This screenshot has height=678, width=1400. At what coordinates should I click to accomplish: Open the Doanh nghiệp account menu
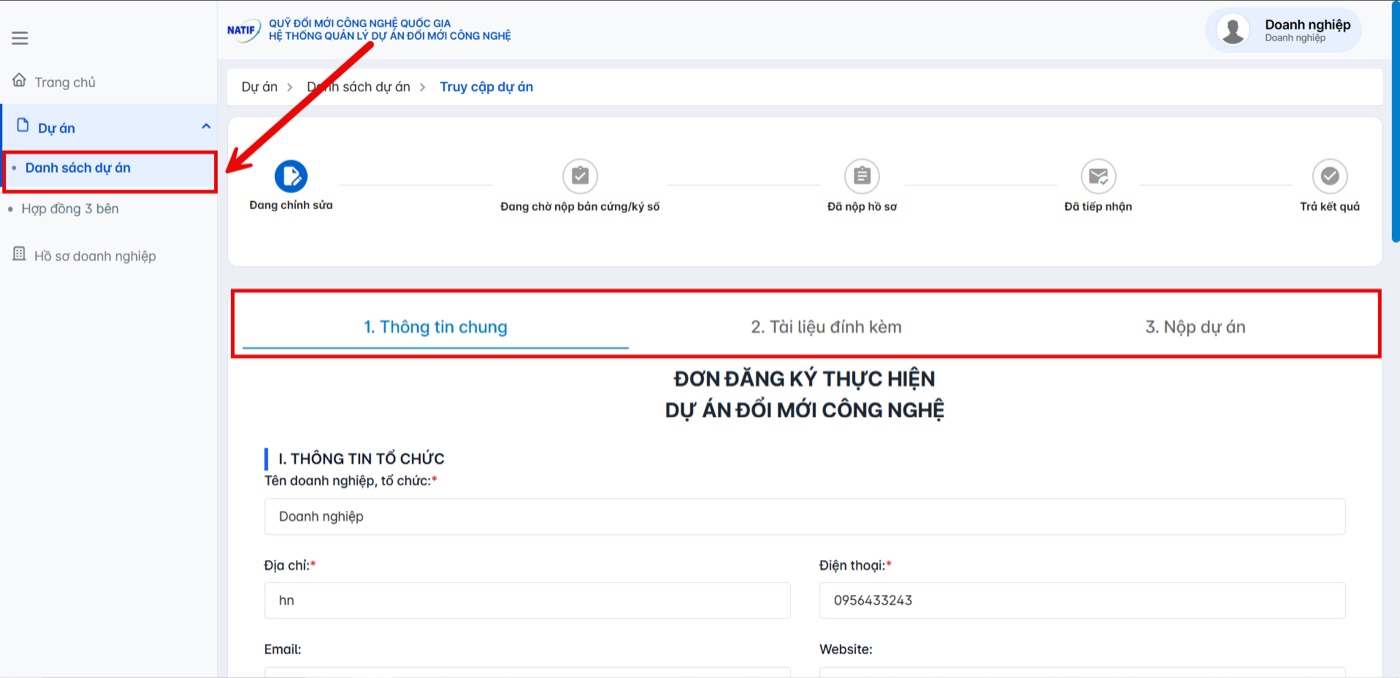tap(1283, 30)
